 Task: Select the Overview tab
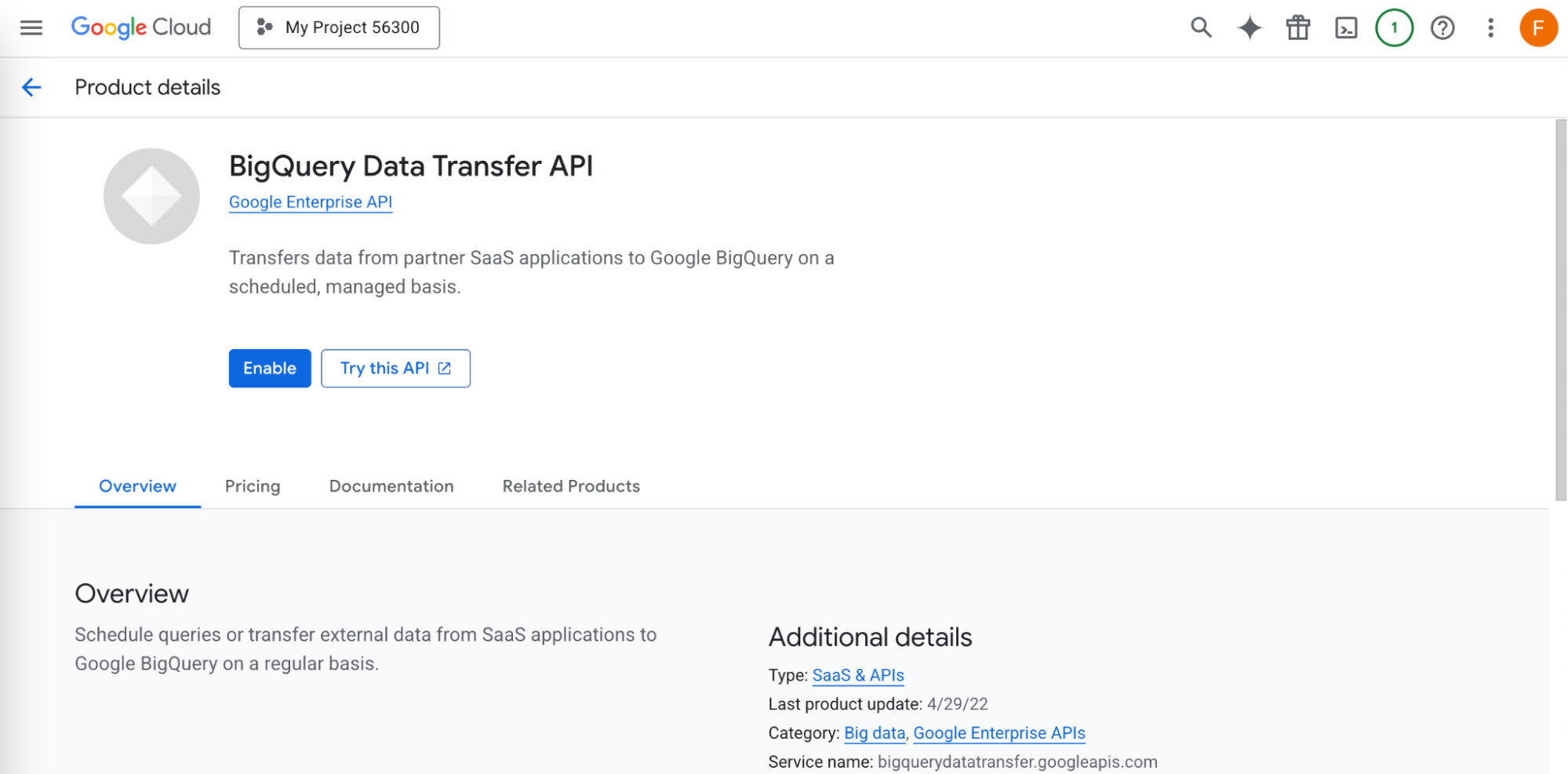[x=137, y=486]
